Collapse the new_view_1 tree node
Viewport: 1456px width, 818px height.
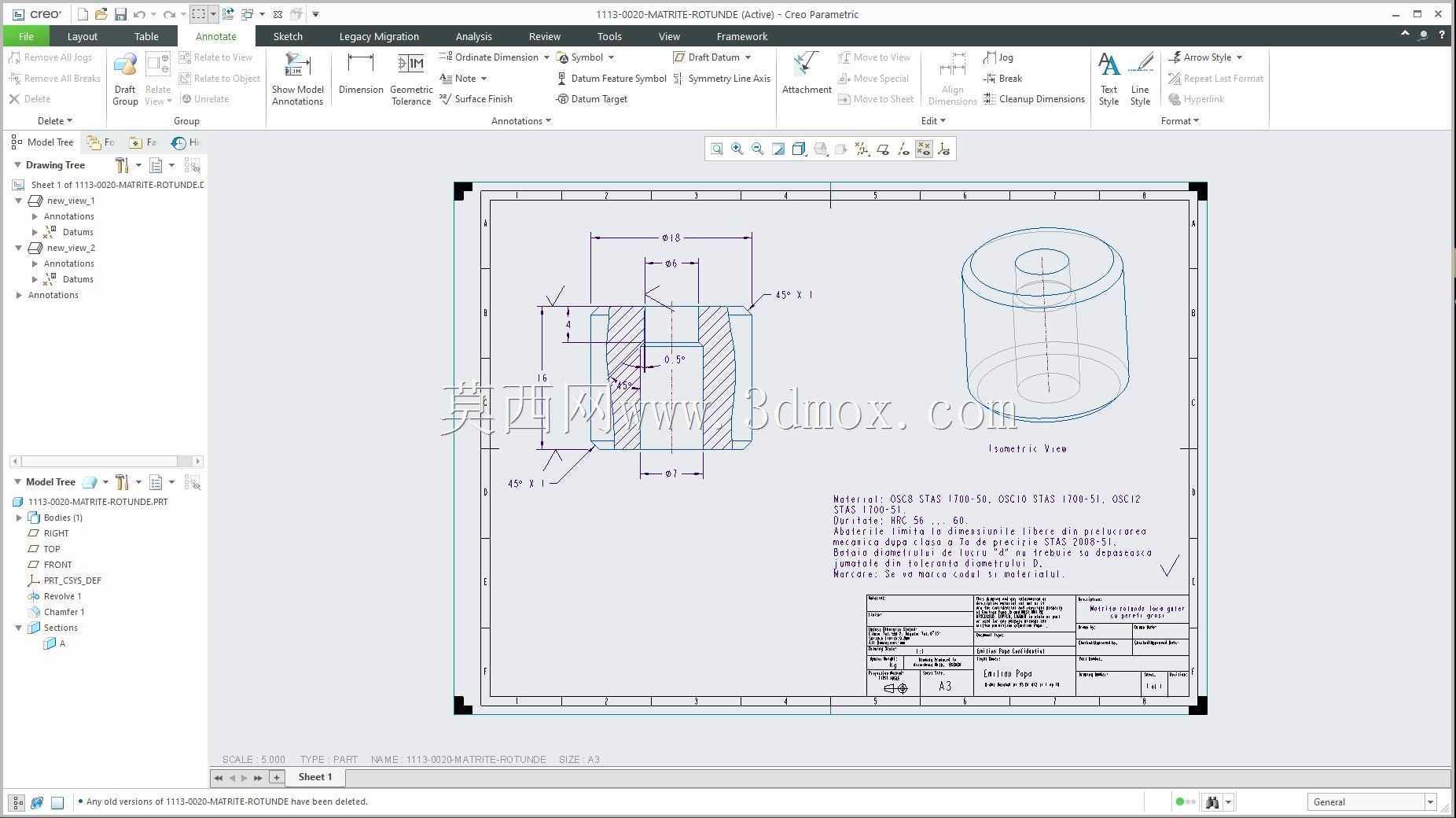pos(19,201)
